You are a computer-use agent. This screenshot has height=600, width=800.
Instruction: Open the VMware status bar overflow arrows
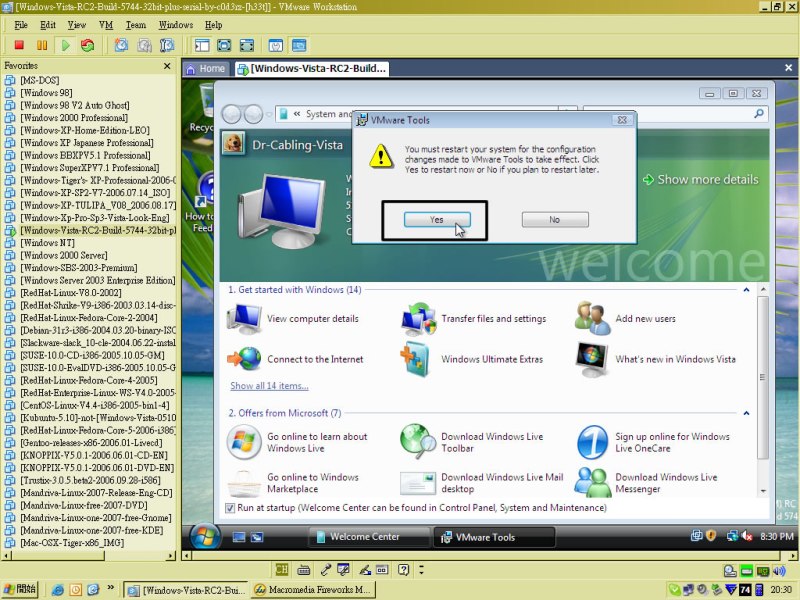click(421, 570)
